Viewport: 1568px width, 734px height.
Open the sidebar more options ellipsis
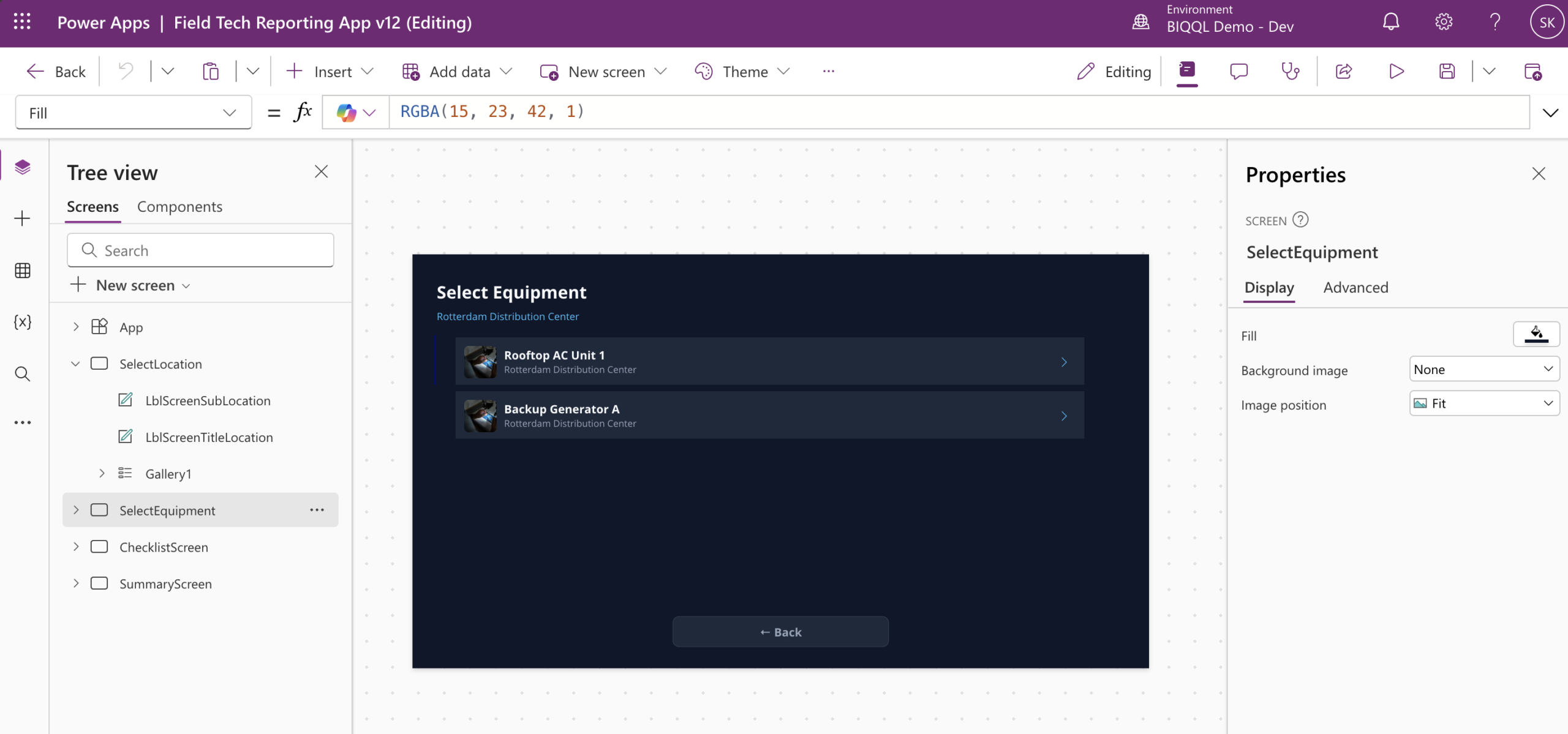(23, 422)
